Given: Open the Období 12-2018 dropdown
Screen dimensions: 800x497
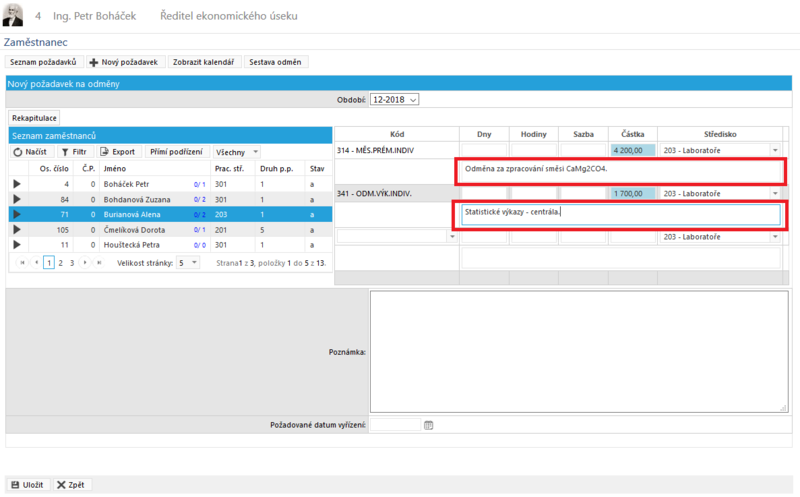Looking at the screenshot, I should 394,100.
